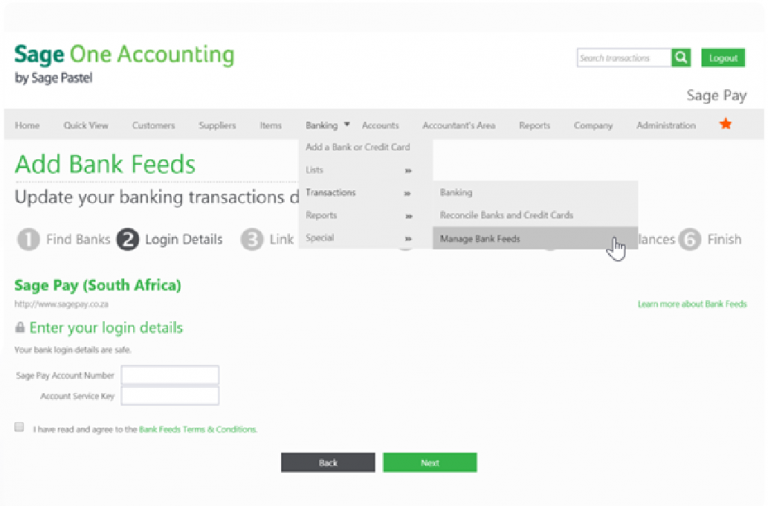The width and height of the screenshot is (768, 506).
Task: Click the sagepay.co.za URL text
Action: pos(61,304)
